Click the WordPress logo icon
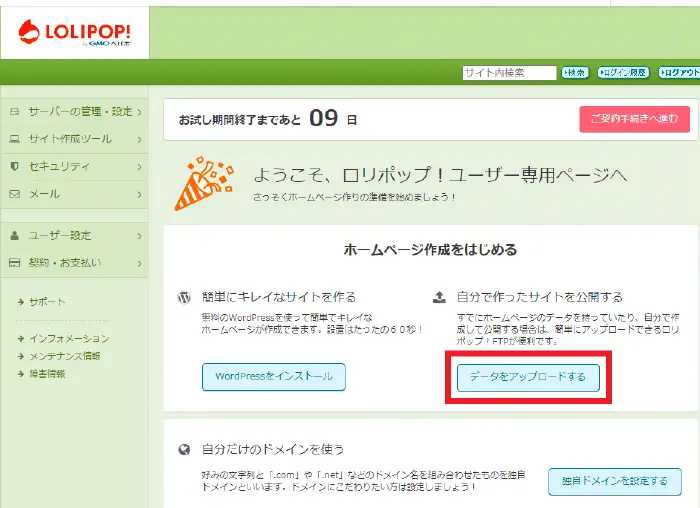 184,297
